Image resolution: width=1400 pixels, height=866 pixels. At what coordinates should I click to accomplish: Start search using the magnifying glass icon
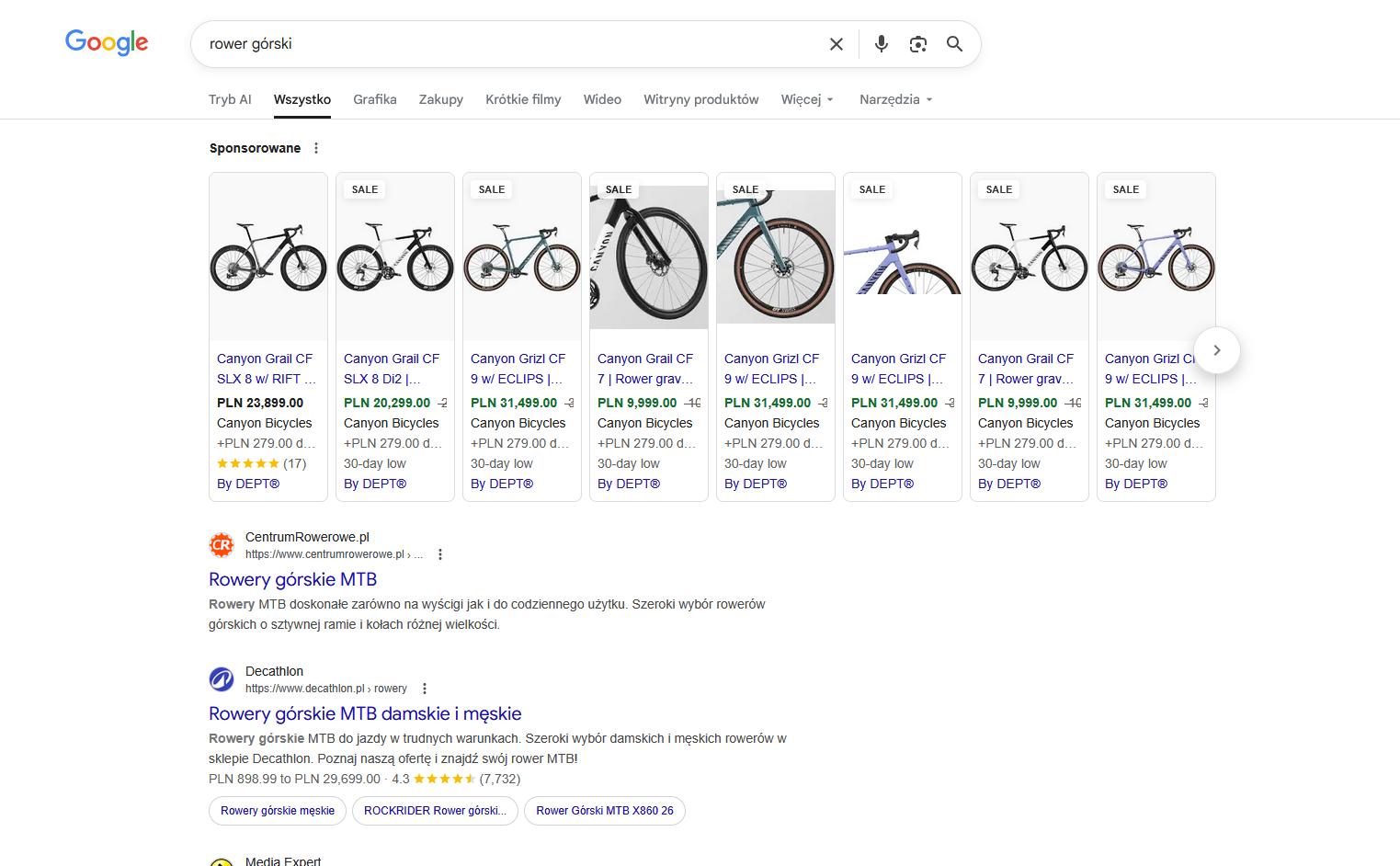(x=954, y=43)
